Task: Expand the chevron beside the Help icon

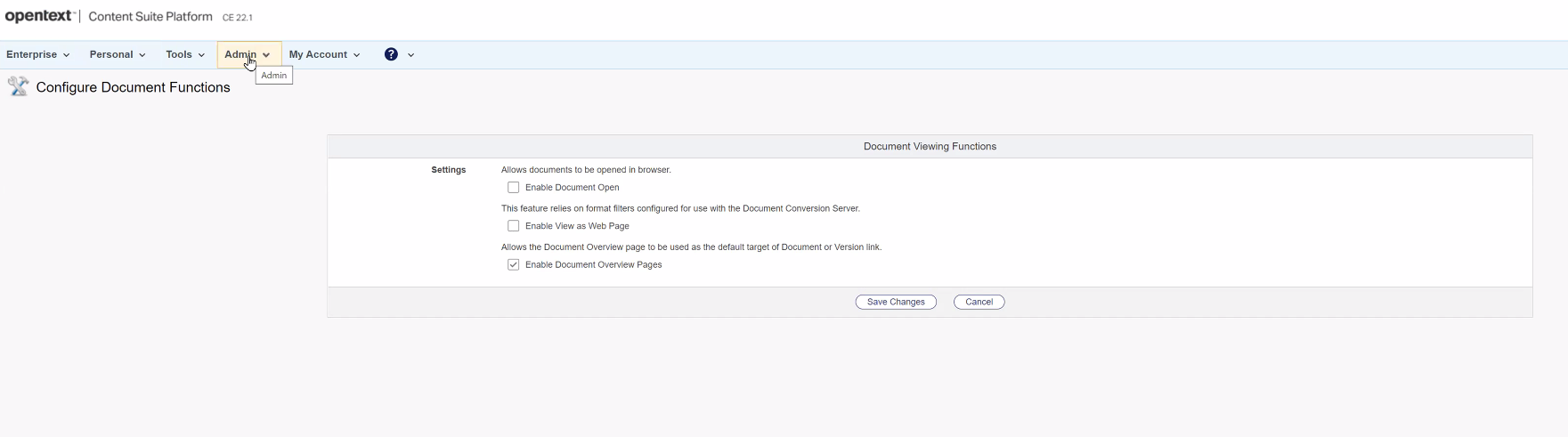Action: pyautogui.click(x=410, y=55)
